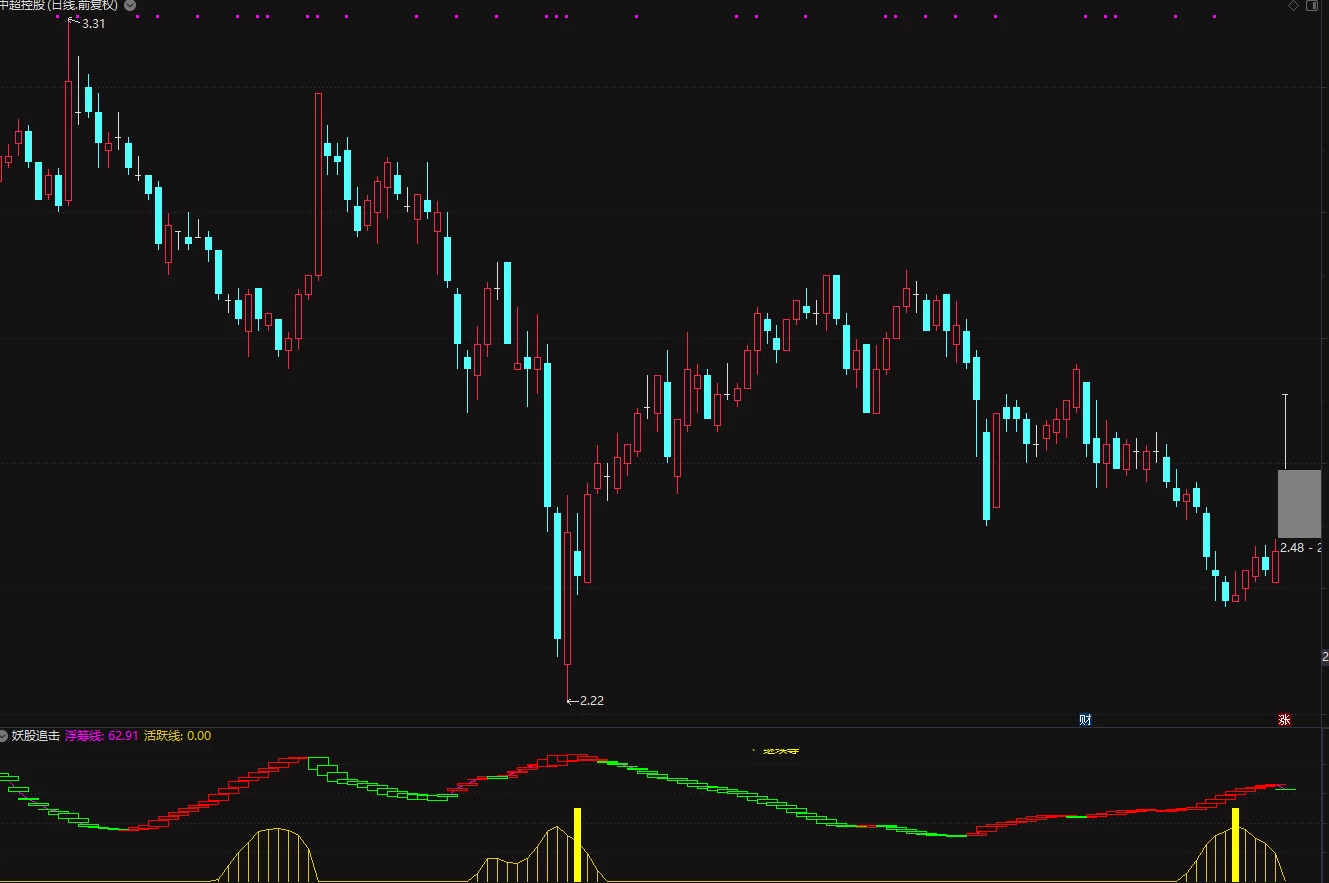Expand the 妖股追击 indicator settings arrow

[4, 735]
